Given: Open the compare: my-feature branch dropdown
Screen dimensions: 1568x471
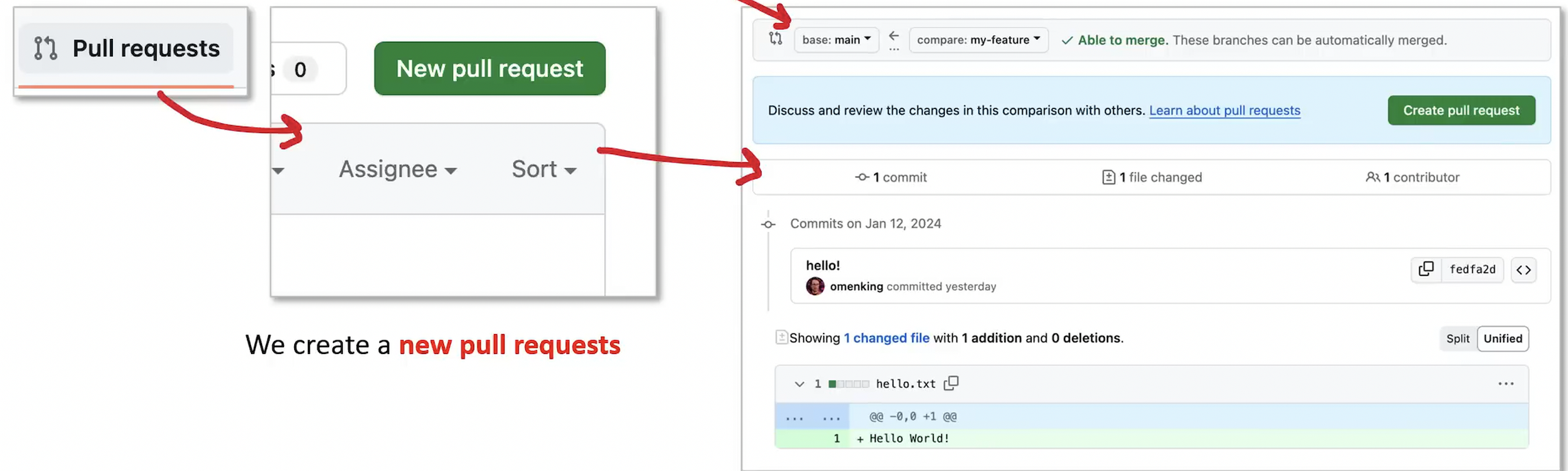Looking at the screenshot, I should point(978,40).
